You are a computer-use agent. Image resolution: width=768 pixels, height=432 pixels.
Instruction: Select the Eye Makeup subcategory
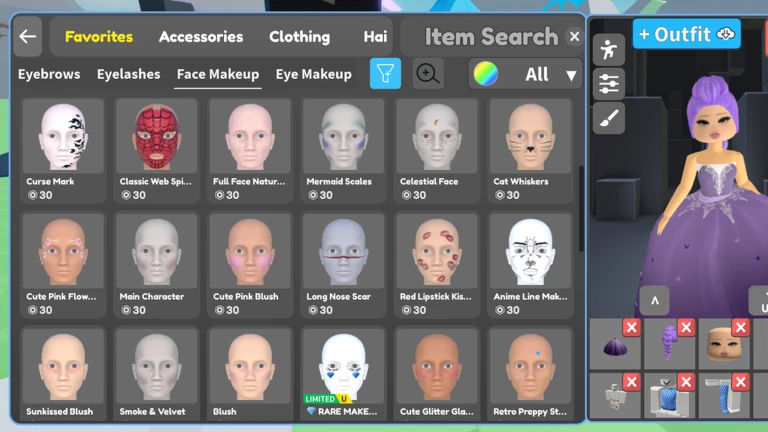(x=313, y=74)
